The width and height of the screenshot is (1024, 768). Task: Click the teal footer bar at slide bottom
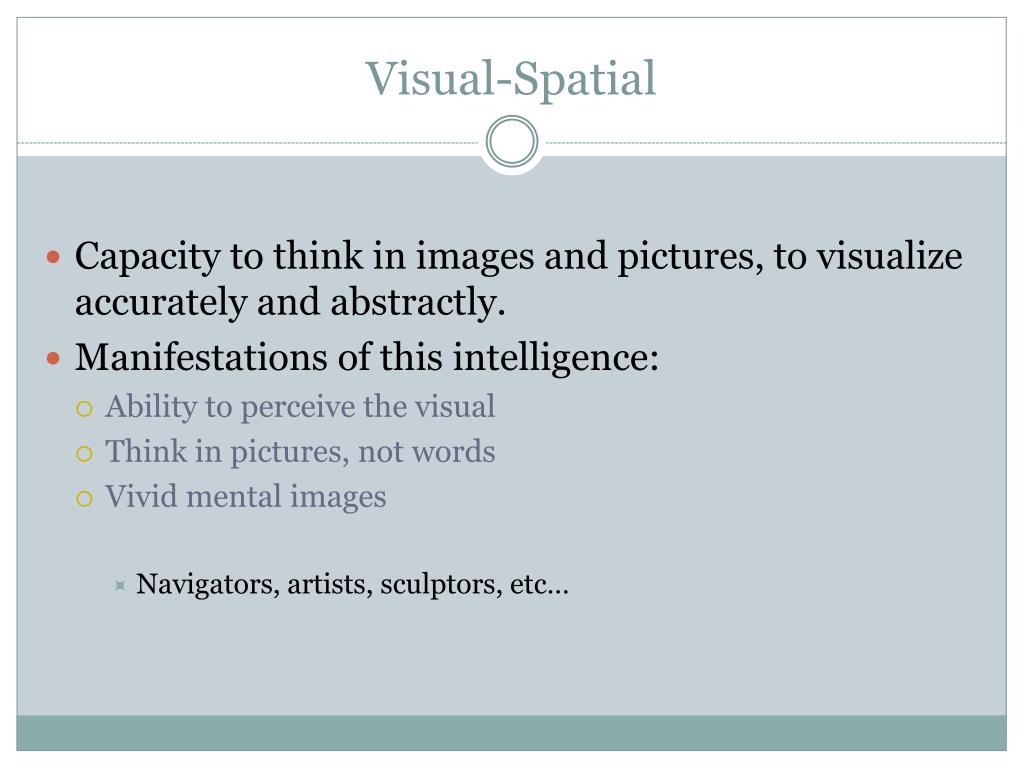click(x=511, y=733)
